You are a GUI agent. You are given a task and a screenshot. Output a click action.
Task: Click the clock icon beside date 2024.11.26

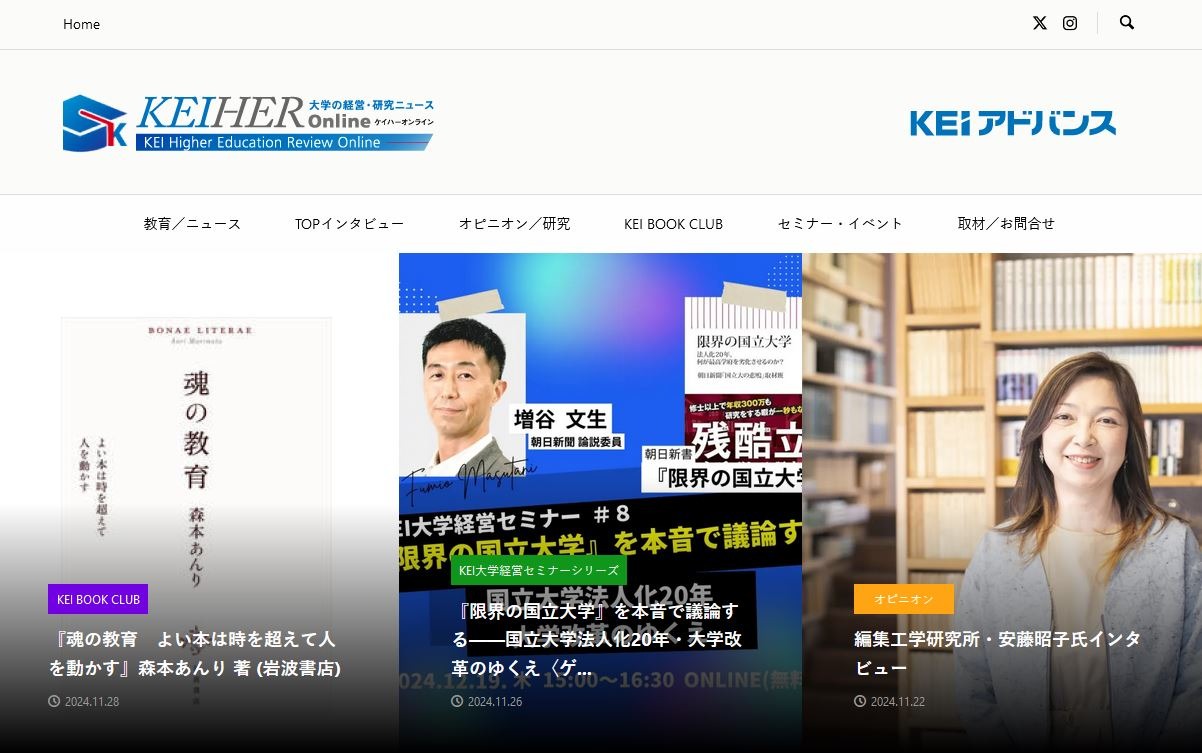click(455, 701)
